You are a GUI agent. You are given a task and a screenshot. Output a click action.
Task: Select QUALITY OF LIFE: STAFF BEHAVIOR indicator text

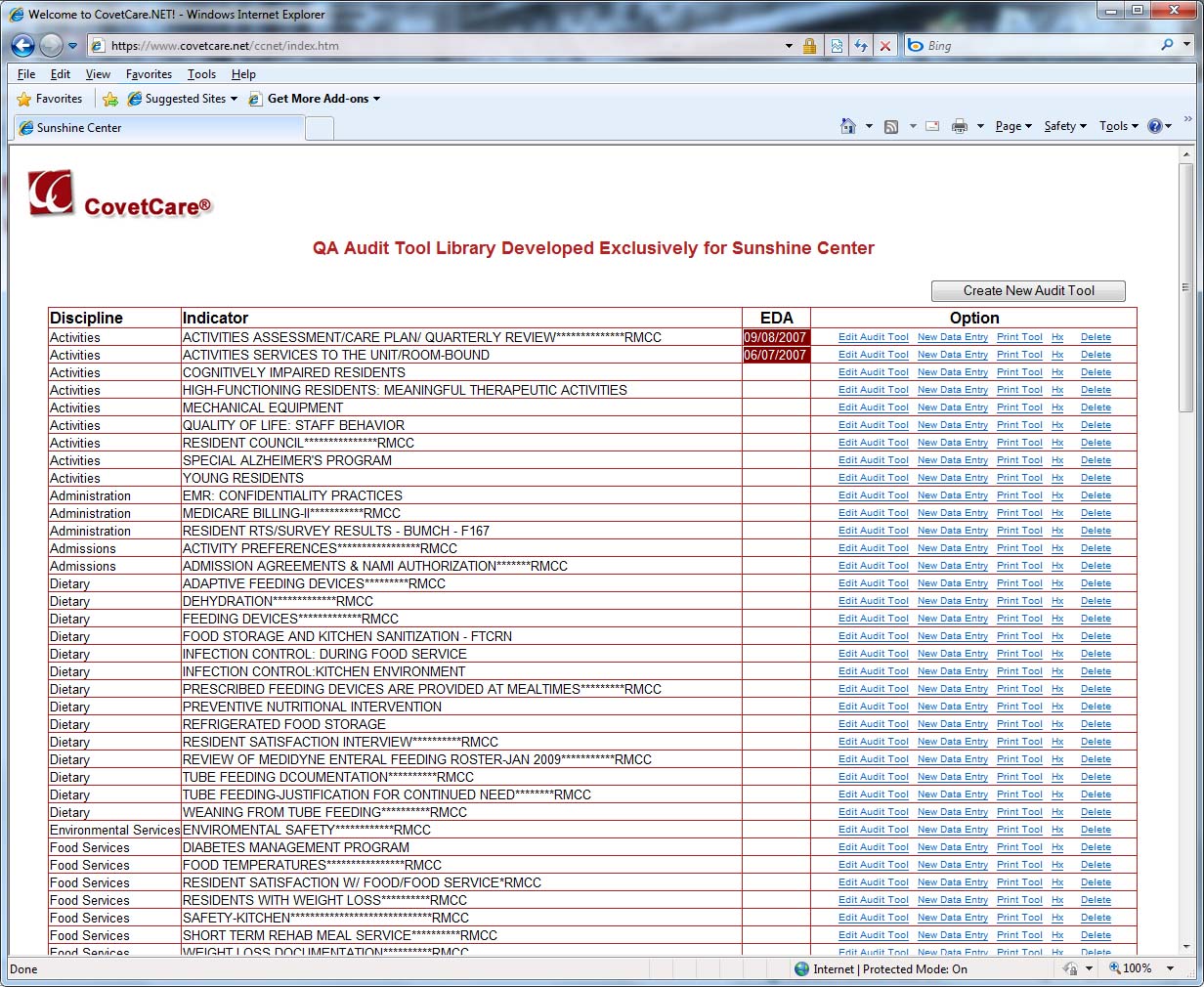click(293, 425)
